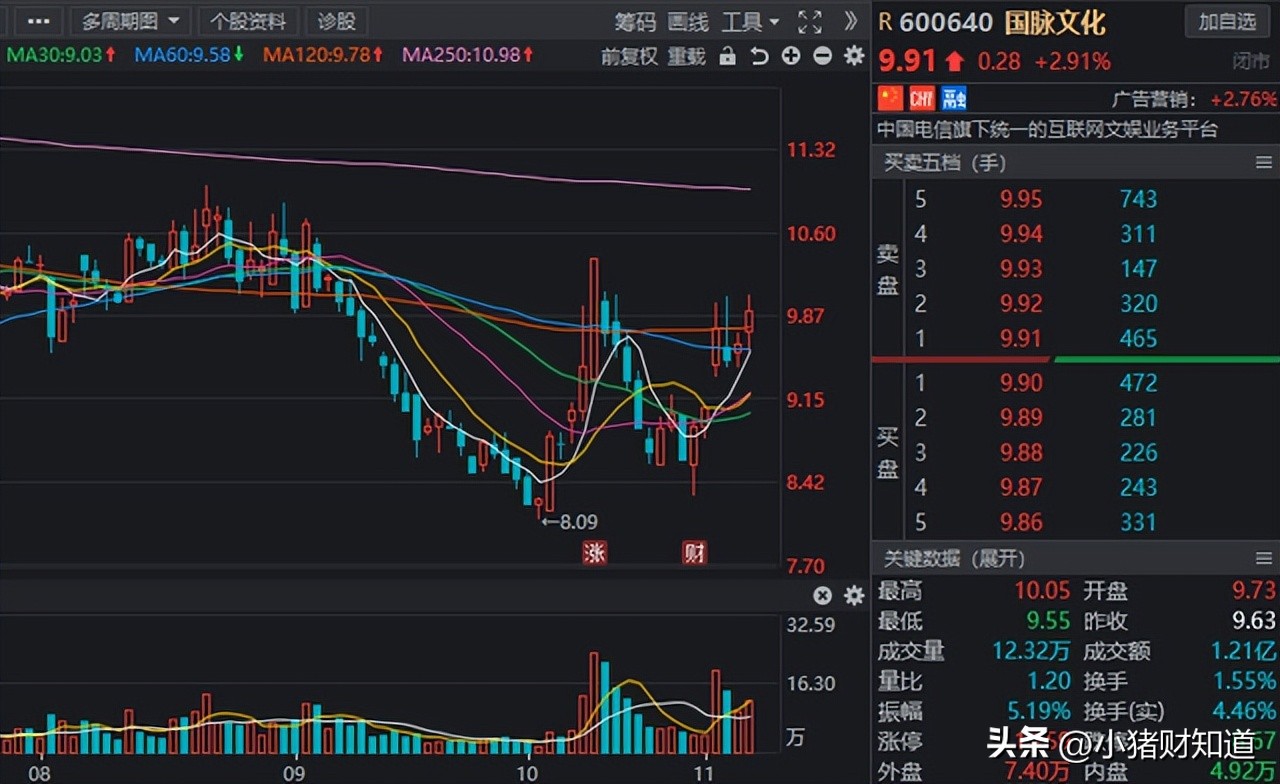Select the 画线 drawing tool
This screenshot has height=784, width=1280.
686,22
